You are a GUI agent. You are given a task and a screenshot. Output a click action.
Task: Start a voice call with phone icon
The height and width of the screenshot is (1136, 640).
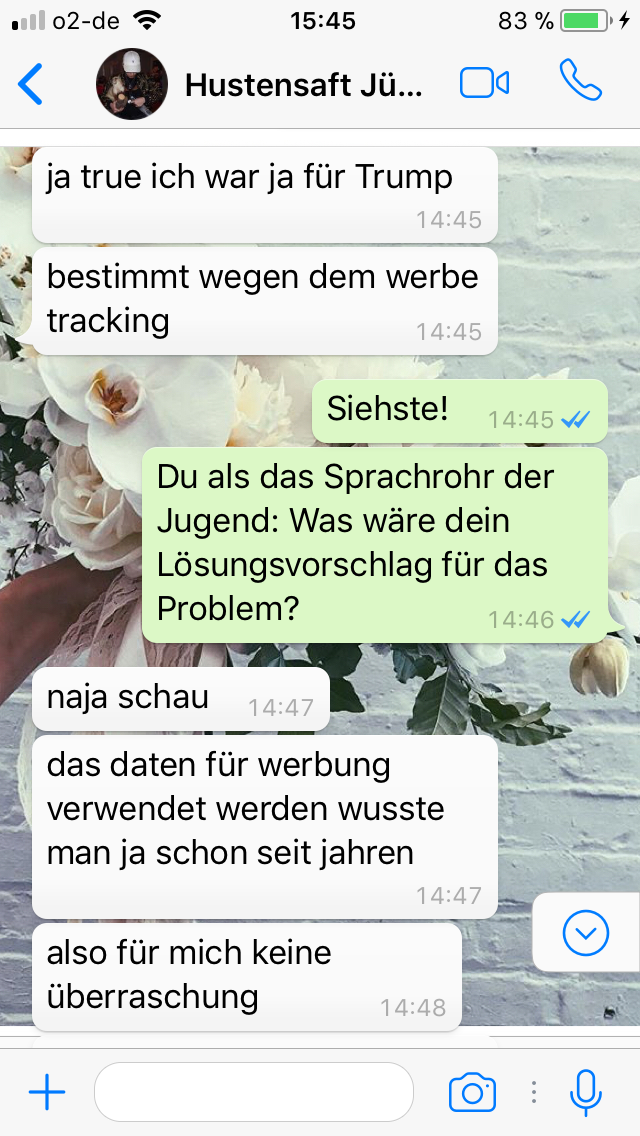[x=581, y=81]
